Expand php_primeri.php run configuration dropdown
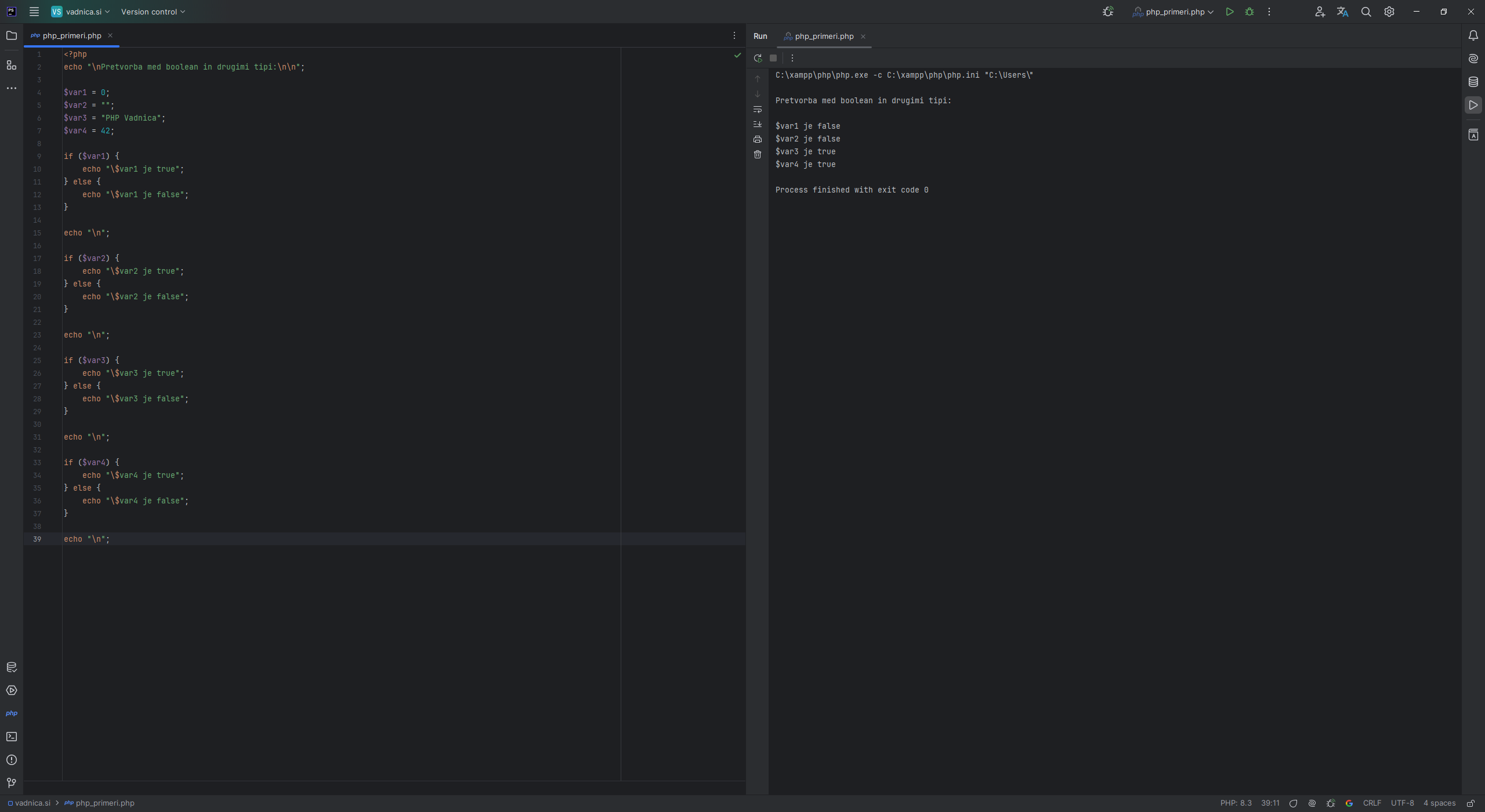This screenshot has height=812, width=1485. tap(1174, 12)
